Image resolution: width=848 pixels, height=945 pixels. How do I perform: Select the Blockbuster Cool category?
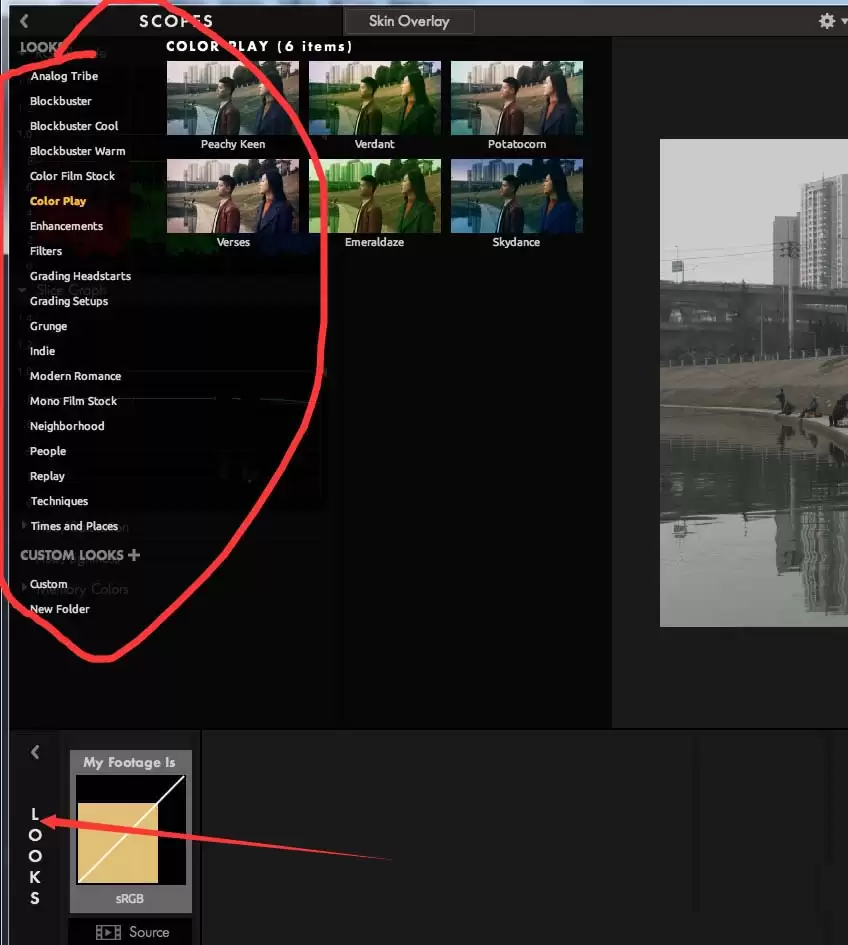(x=74, y=126)
